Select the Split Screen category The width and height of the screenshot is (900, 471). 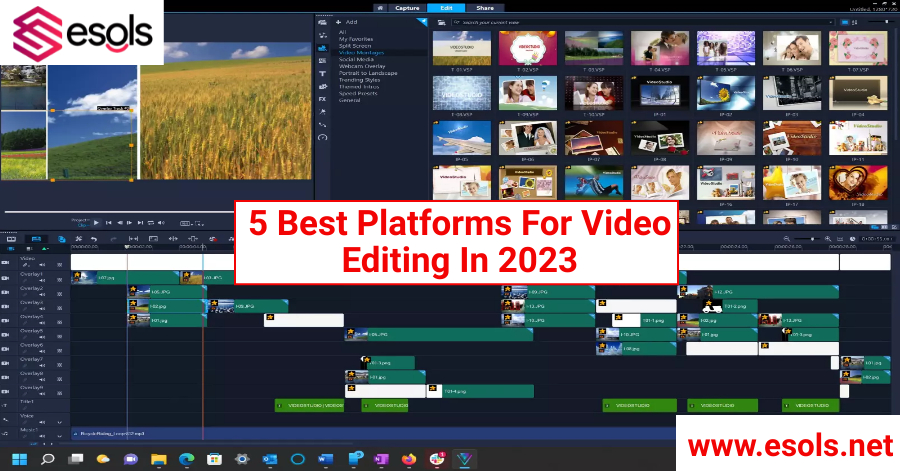(x=355, y=46)
